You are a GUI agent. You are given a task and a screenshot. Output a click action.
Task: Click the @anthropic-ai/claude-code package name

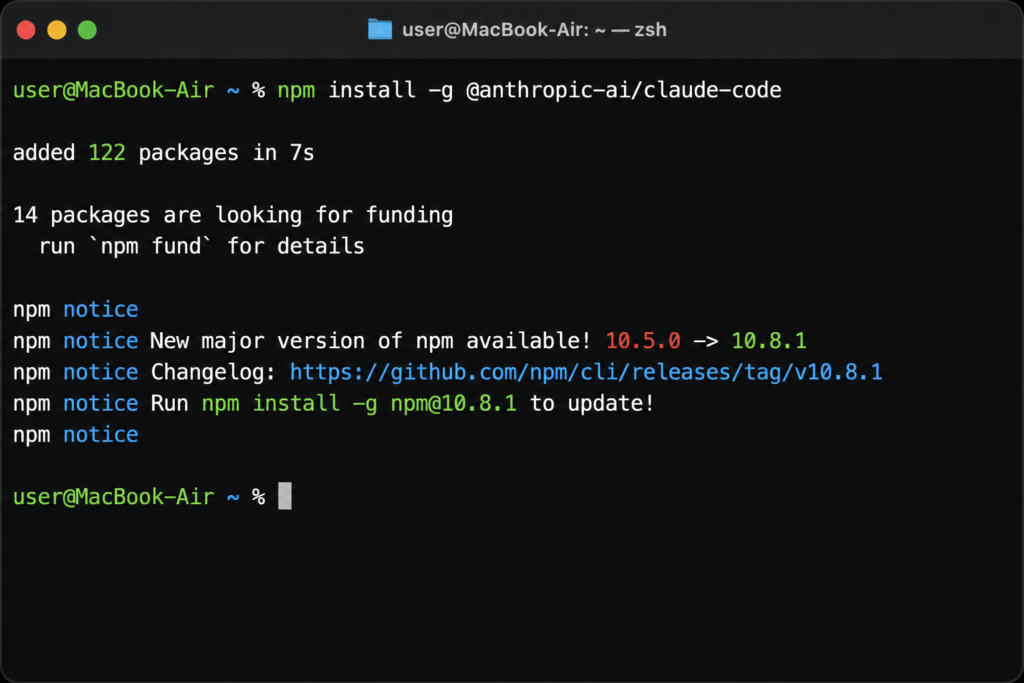624,90
